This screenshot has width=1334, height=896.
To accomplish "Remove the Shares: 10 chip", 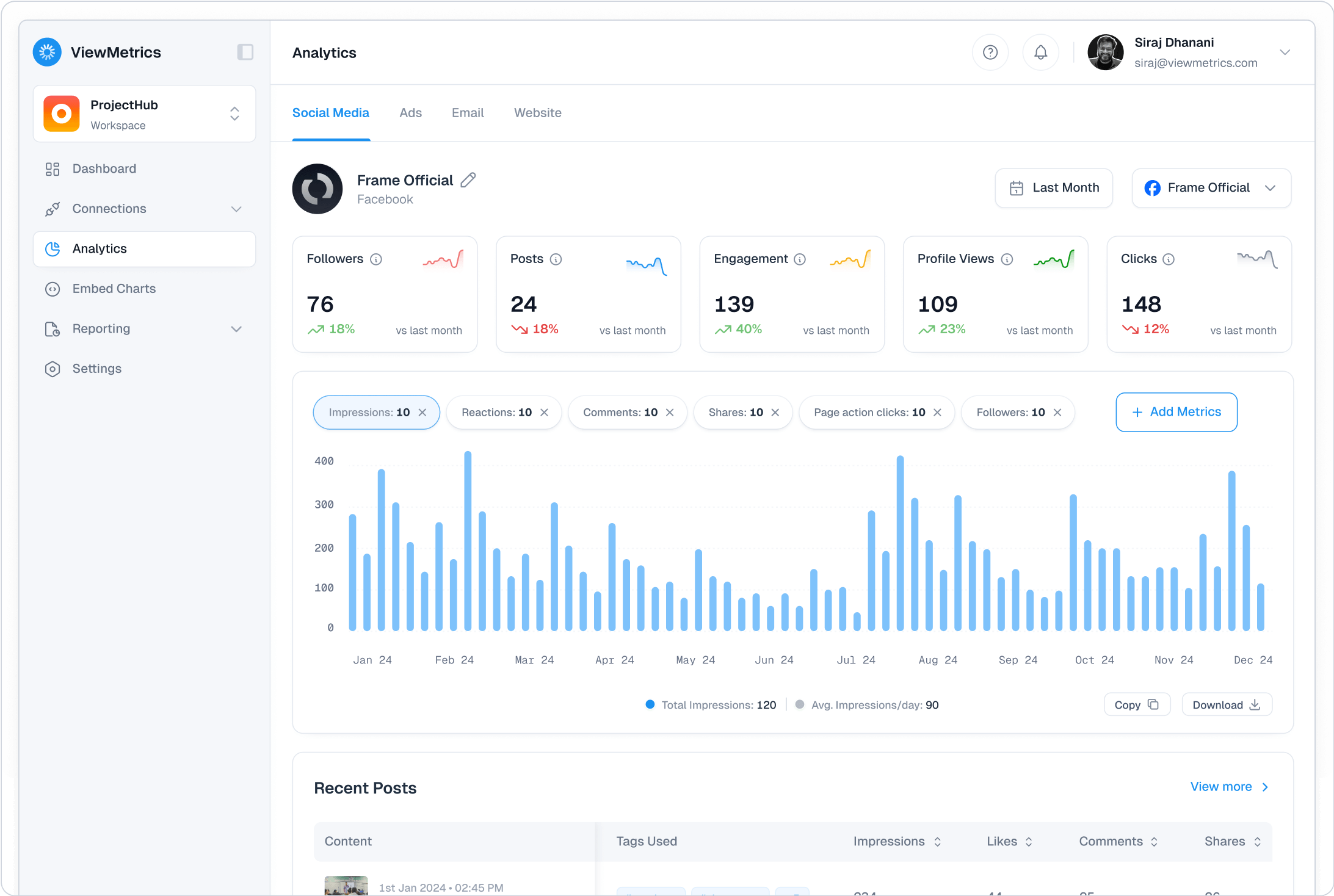I will click(776, 412).
